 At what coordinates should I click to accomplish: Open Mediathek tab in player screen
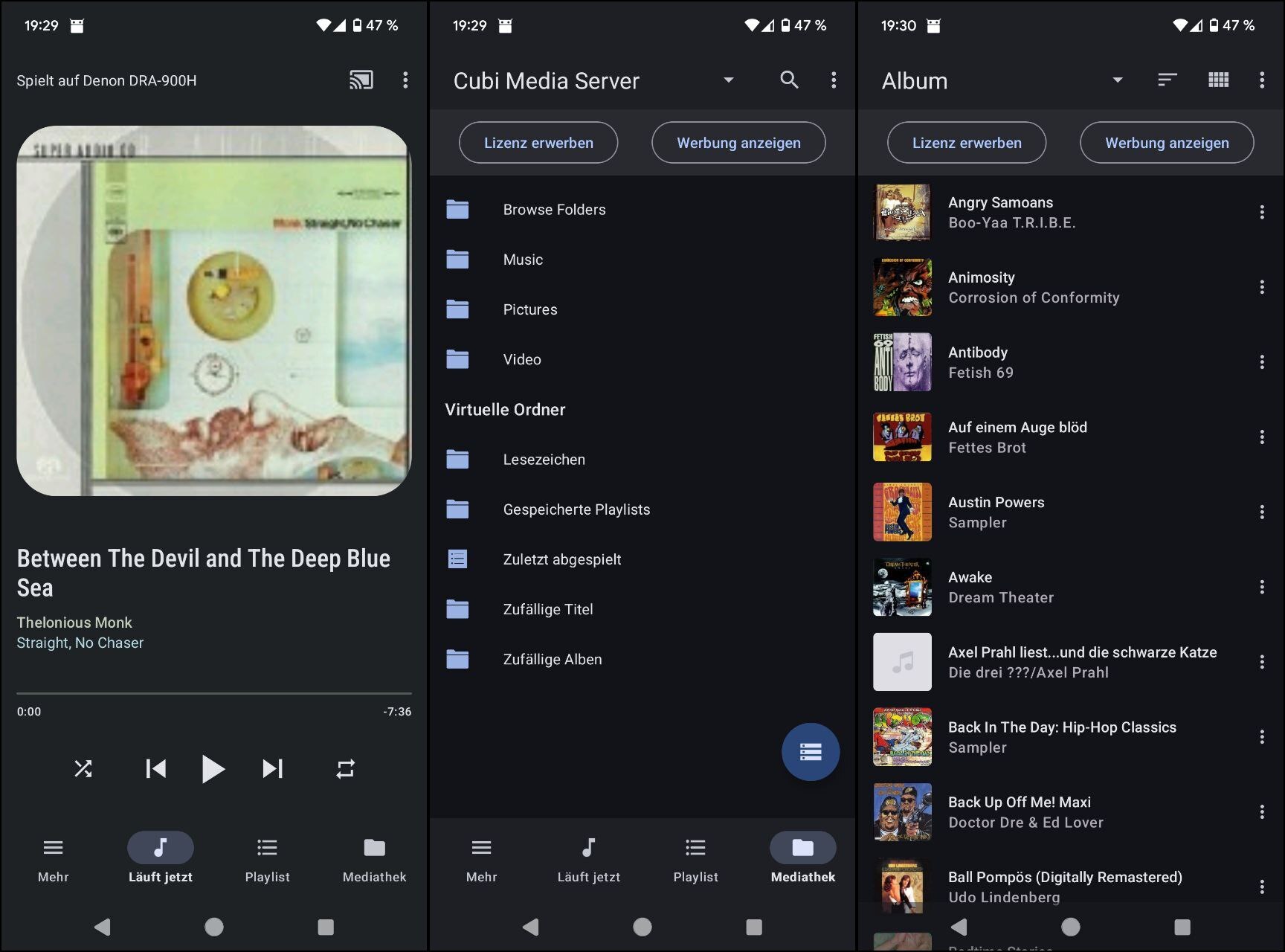[375, 861]
